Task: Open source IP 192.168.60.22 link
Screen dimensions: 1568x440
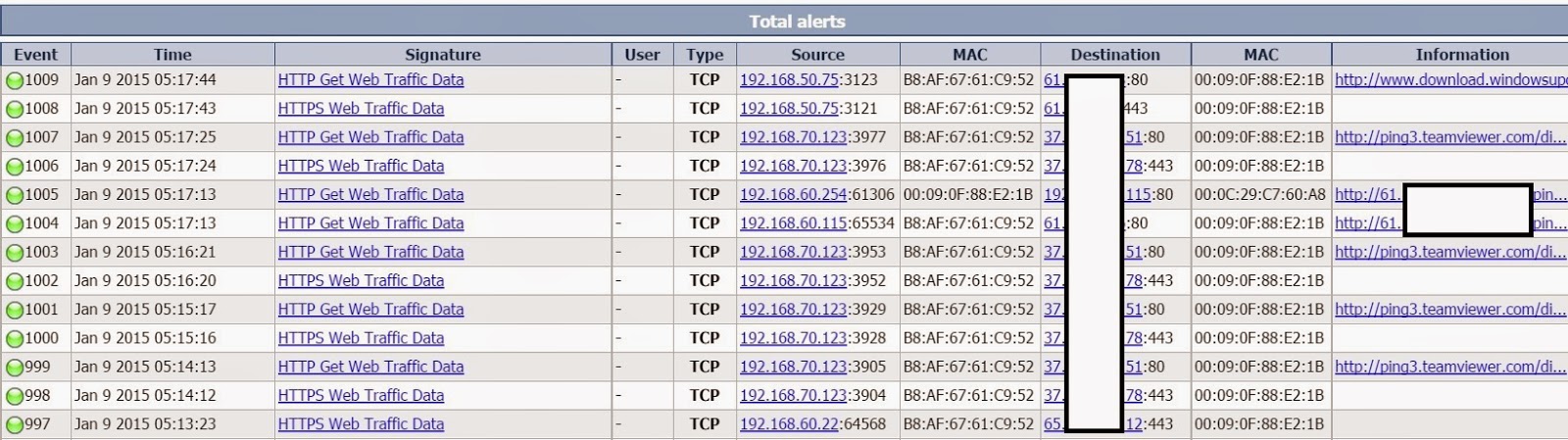Action: coord(788,424)
